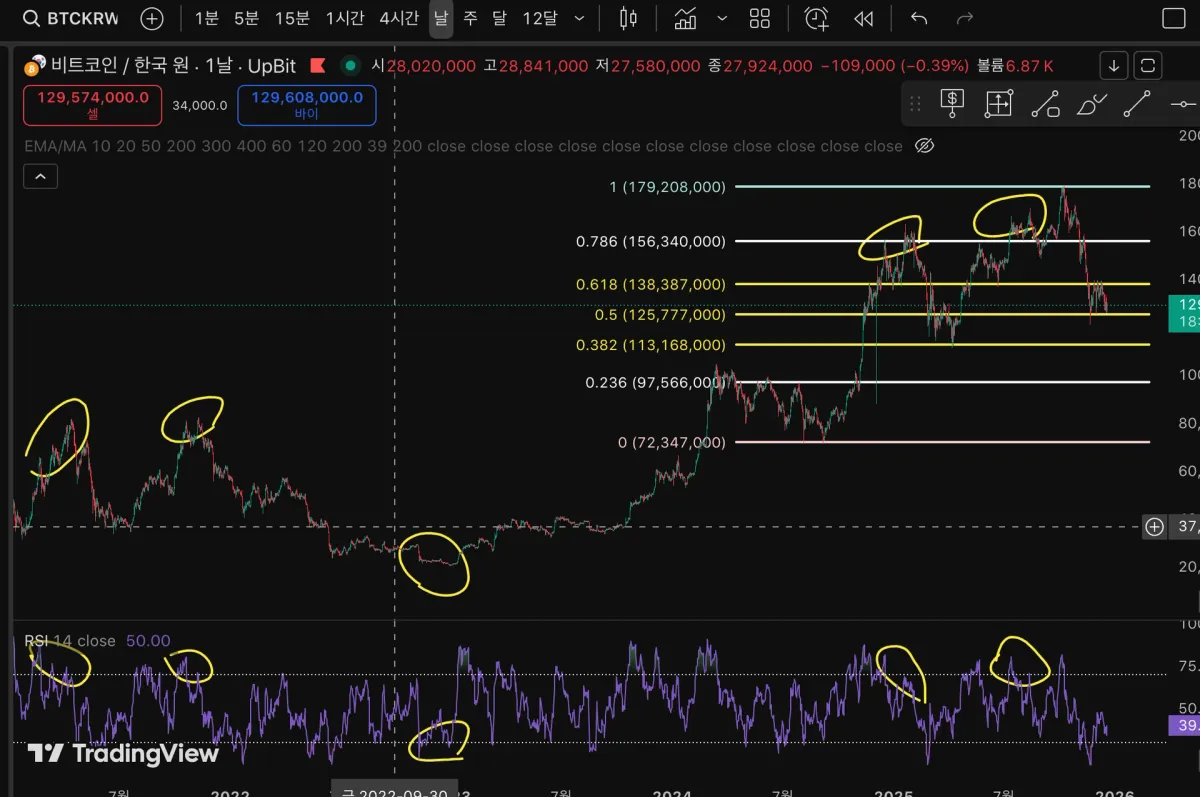
Task: Expand the indicators favorites dropdown arrow
Action: pos(723,18)
